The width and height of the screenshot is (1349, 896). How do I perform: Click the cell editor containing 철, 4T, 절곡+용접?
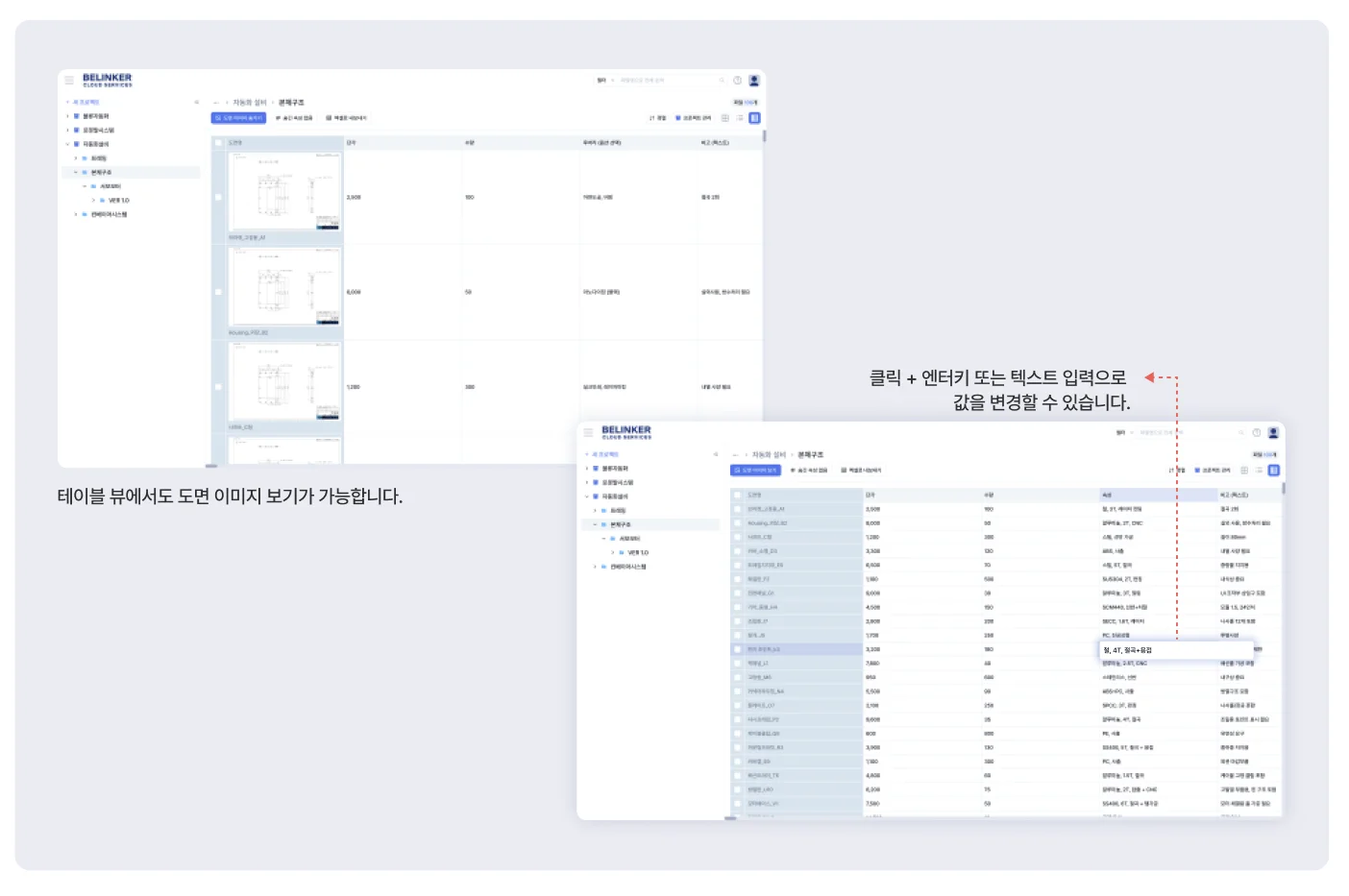1177,650
